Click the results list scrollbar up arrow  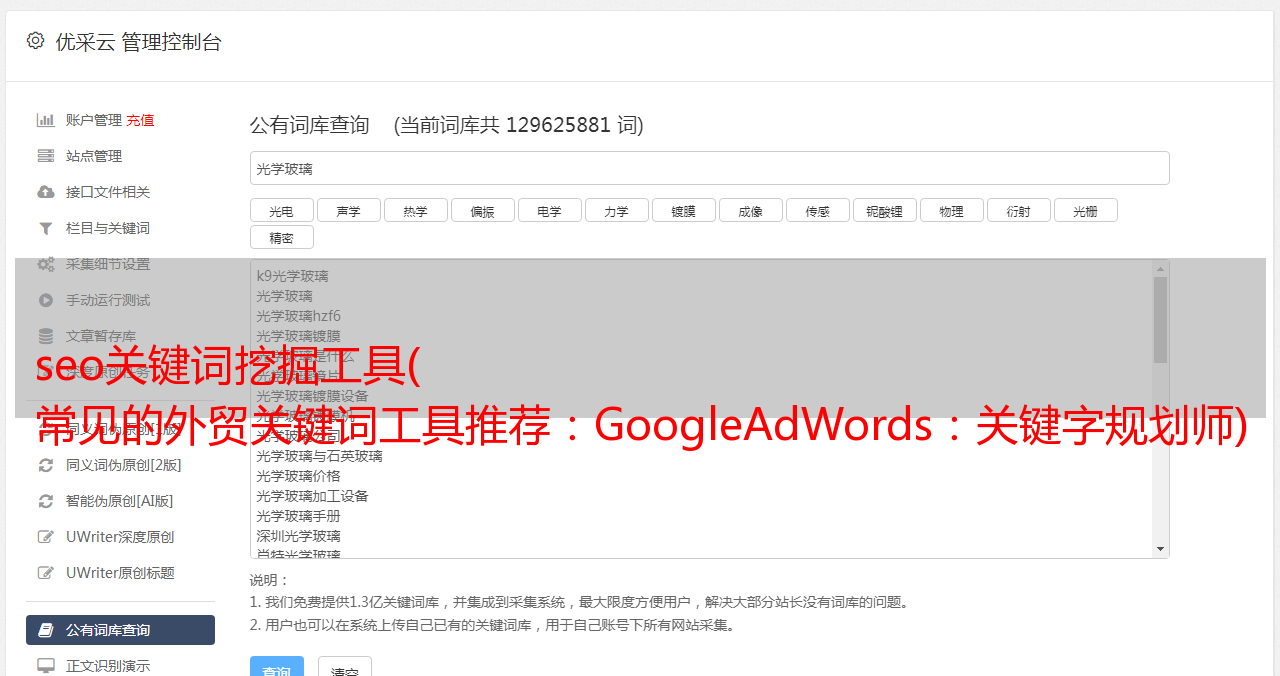(1160, 269)
